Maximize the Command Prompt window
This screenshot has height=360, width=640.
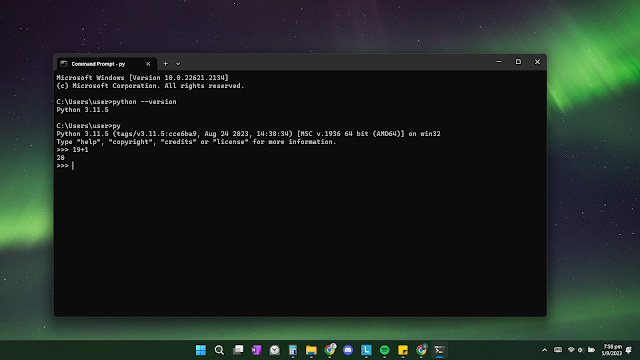pos(518,62)
